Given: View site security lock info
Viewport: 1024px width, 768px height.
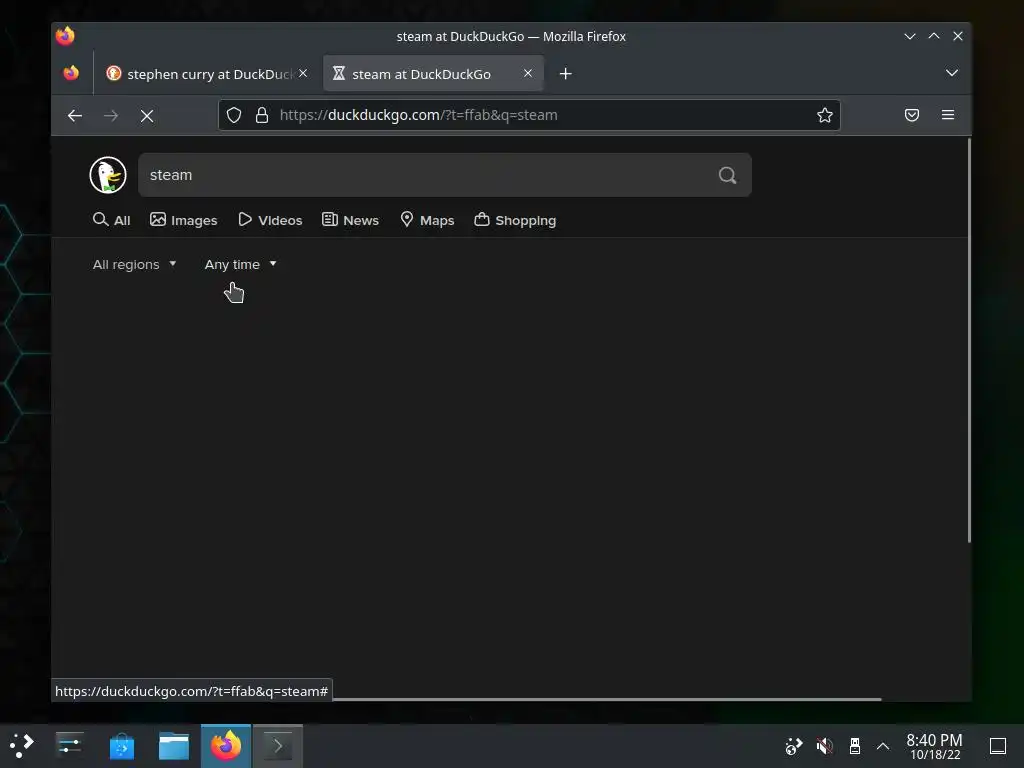Looking at the screenshot, I should point(262,116).
